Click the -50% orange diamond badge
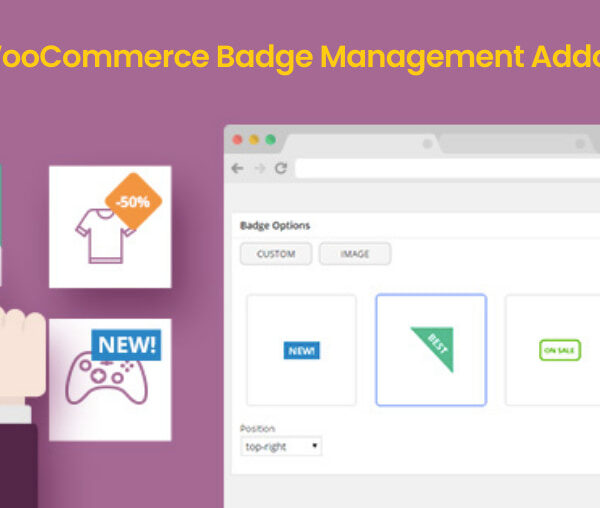600x508 pixels. pos(133,201)
